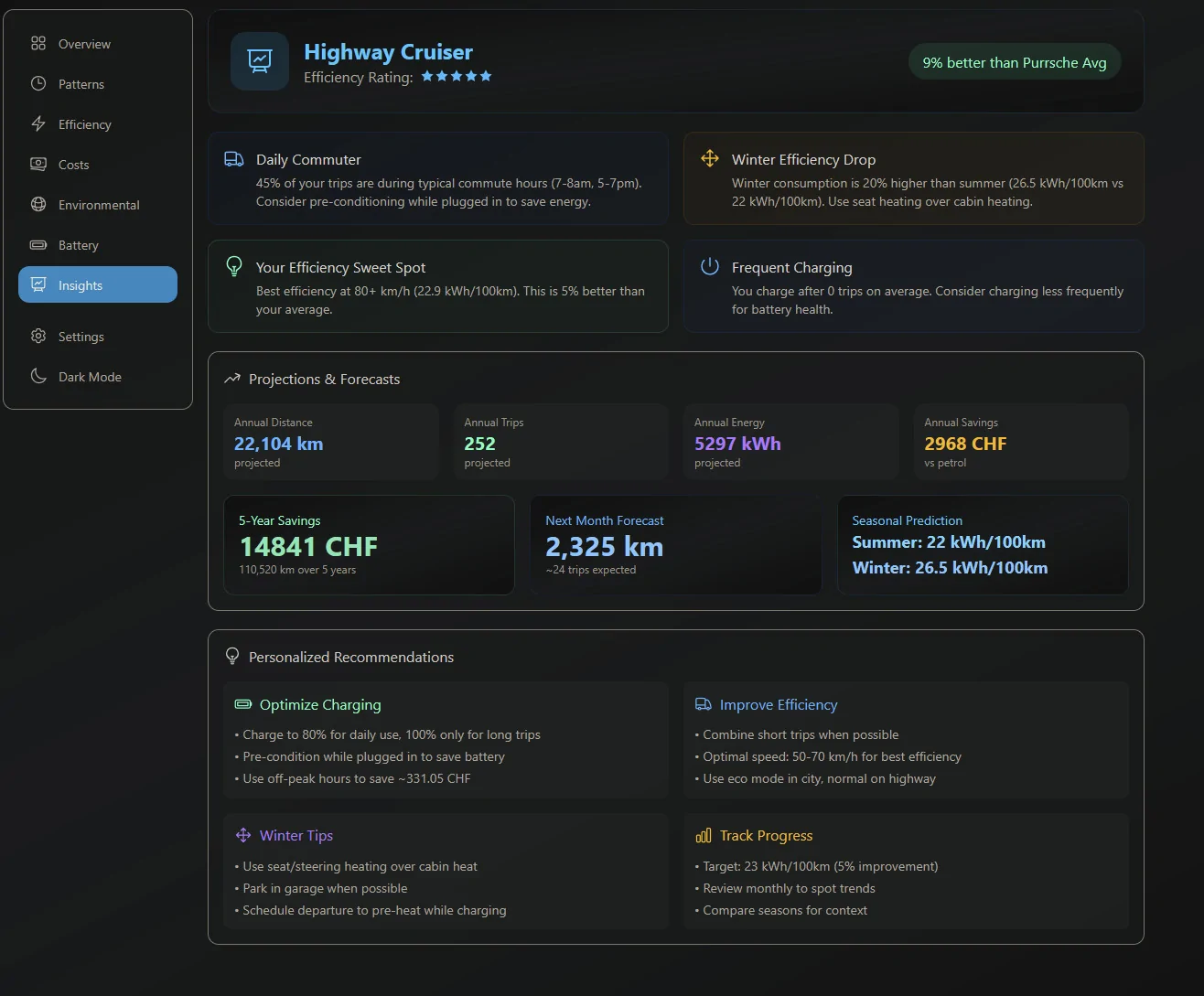Viewport: 1204px width, 996px height.
Task: Click the five-star efficiency rating
Action: [457, 77]
